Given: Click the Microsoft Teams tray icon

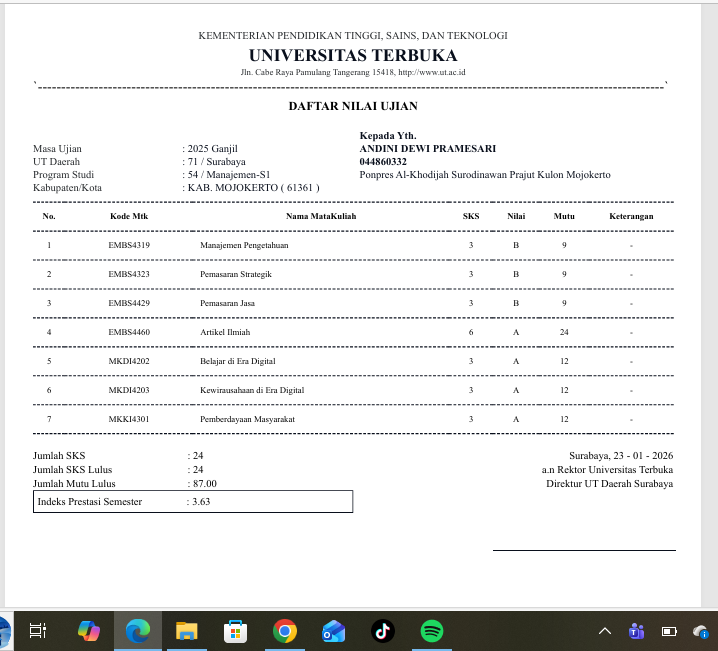Looking at the screenshot, I should [x=636, y=631].
